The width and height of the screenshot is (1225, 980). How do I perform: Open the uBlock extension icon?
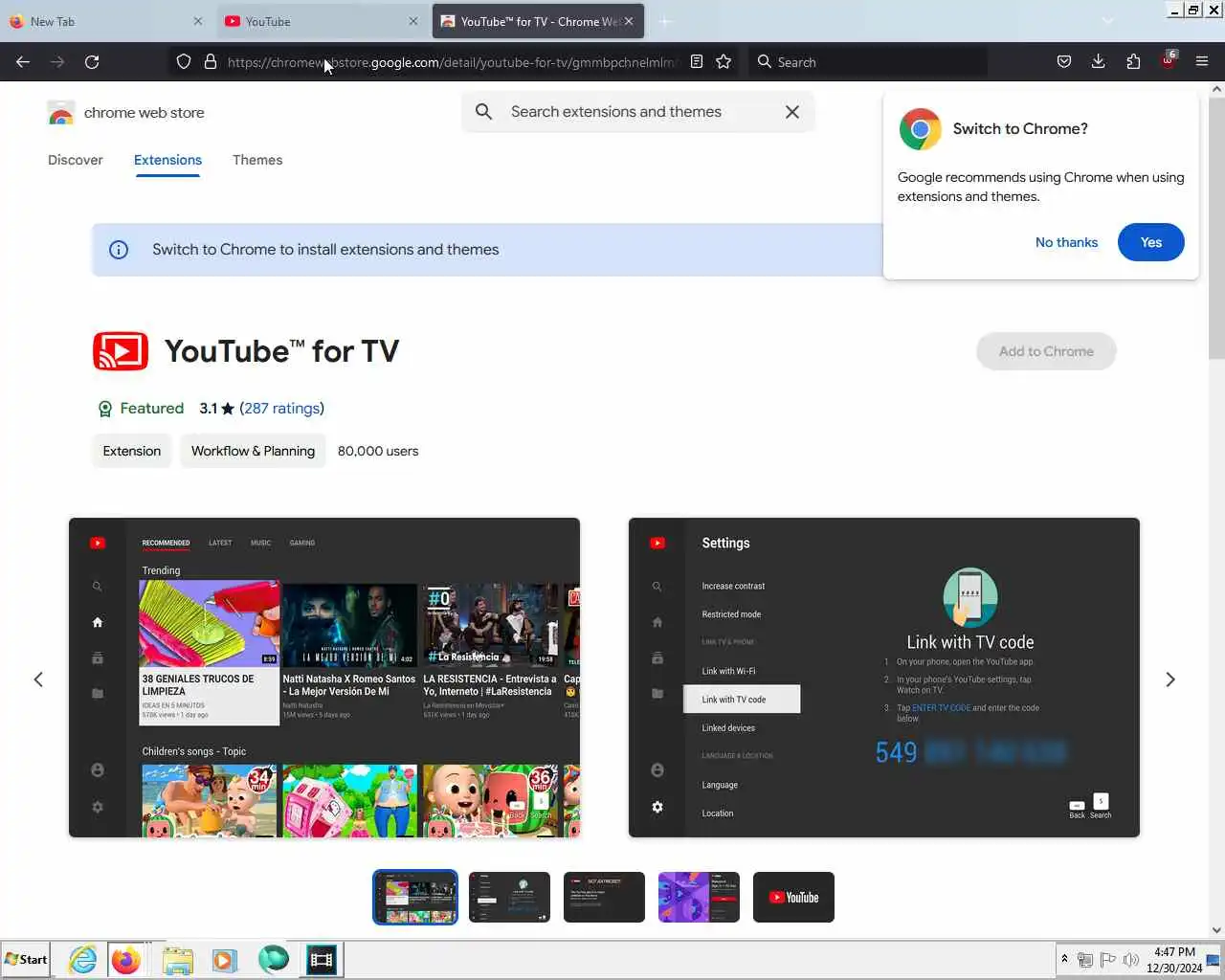(x=1168, y=60)
